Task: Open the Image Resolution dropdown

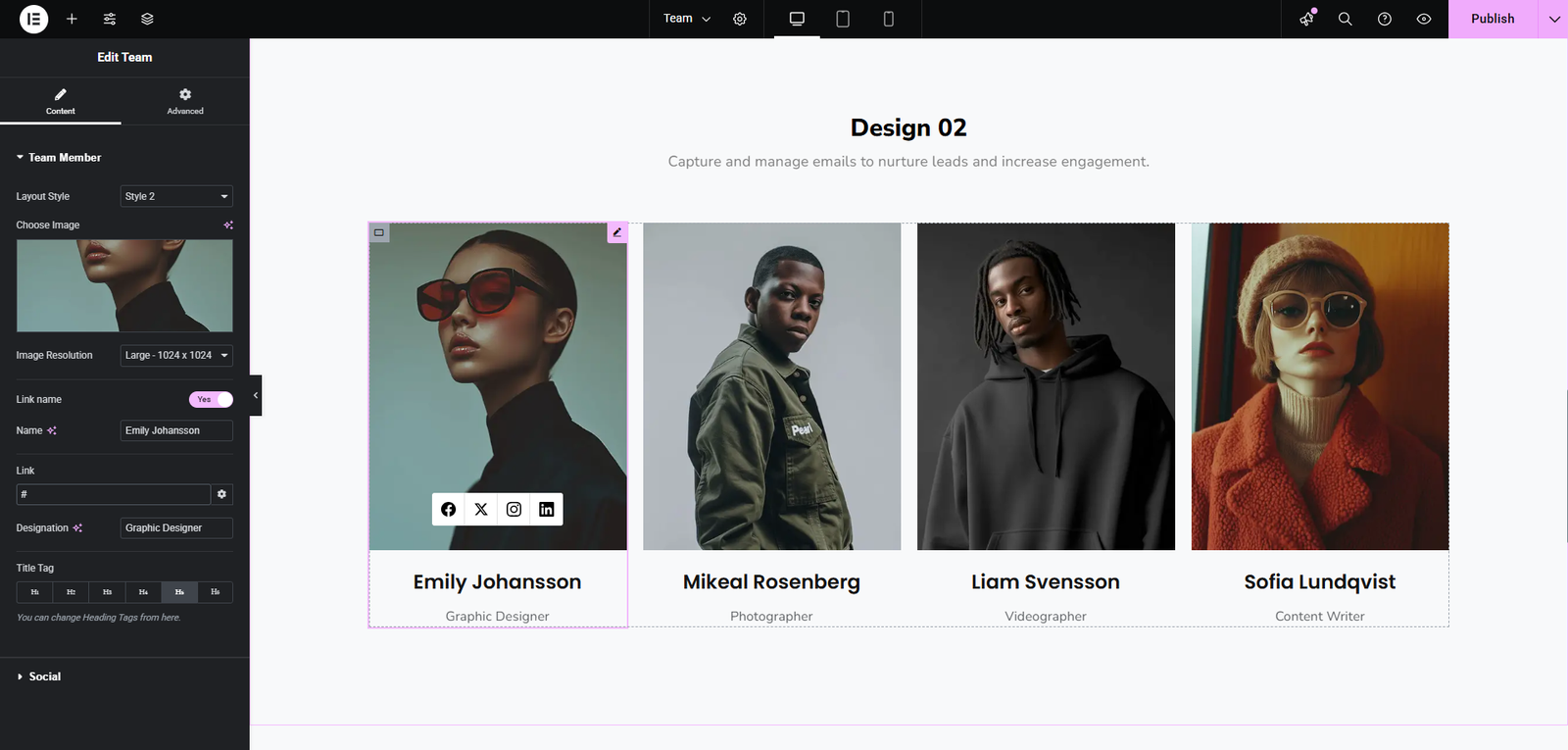Action: click(176, 355)
